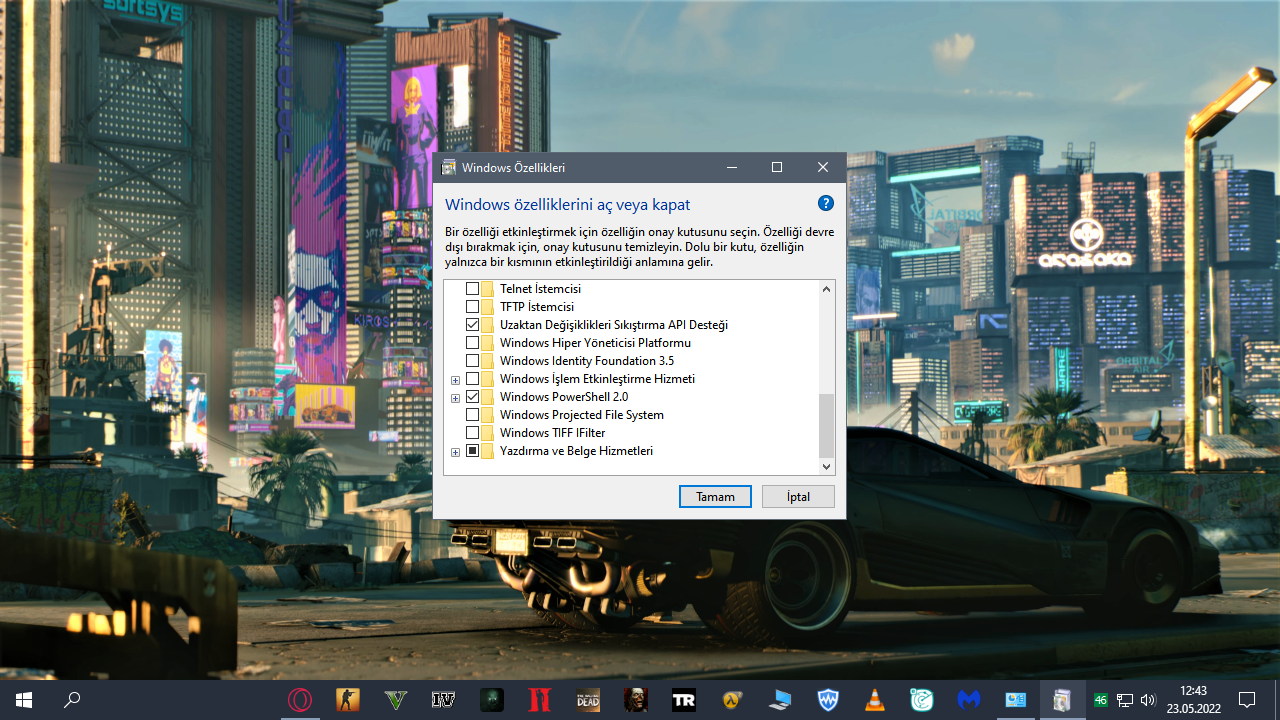1280x720 pixels.
Task: Expand Windows İşlem Etkinleştirme Hizmeti node
Action: pyautogui.click(x=455, y=380)
